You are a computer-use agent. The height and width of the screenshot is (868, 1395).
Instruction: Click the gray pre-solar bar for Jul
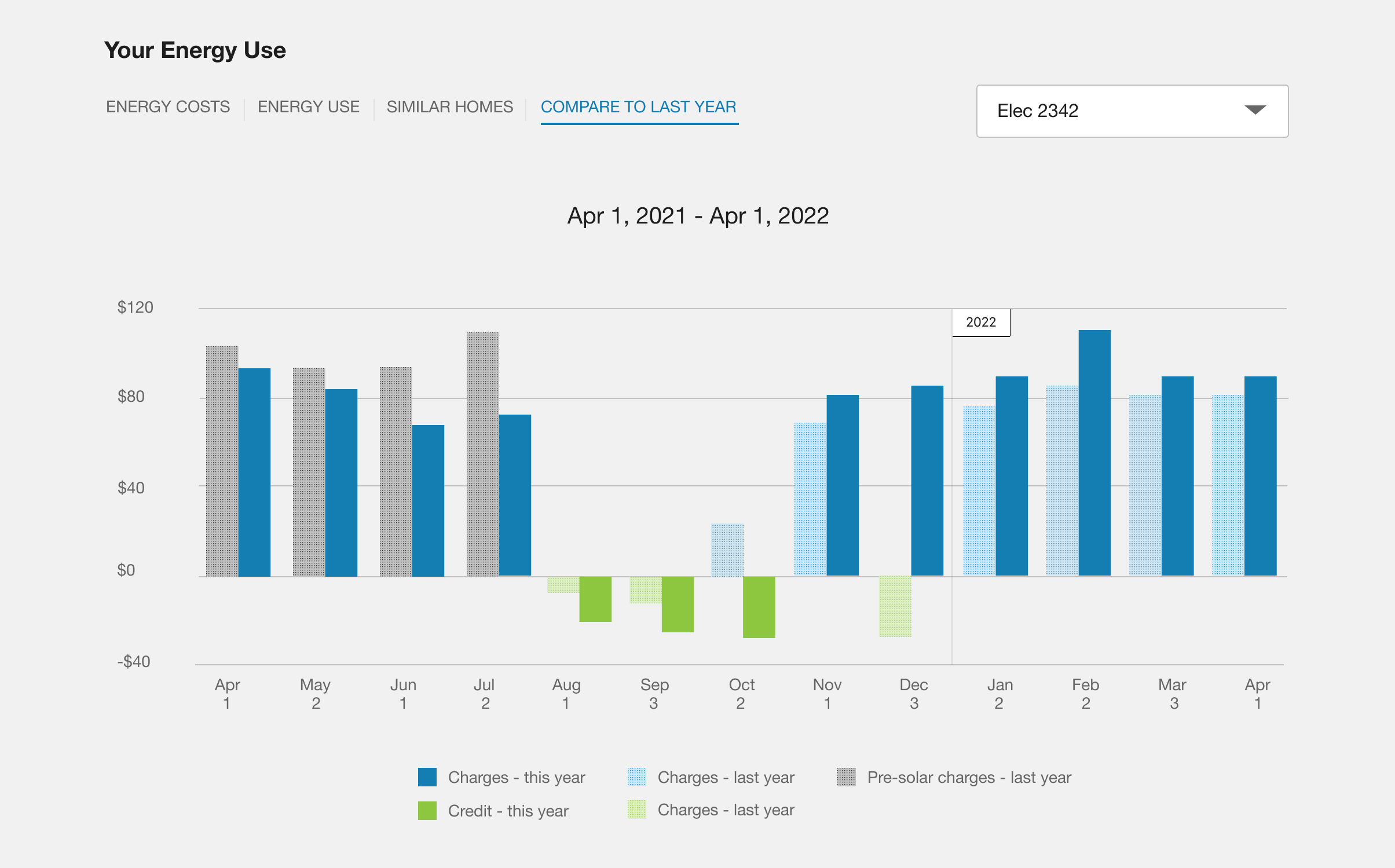point(482,455)
